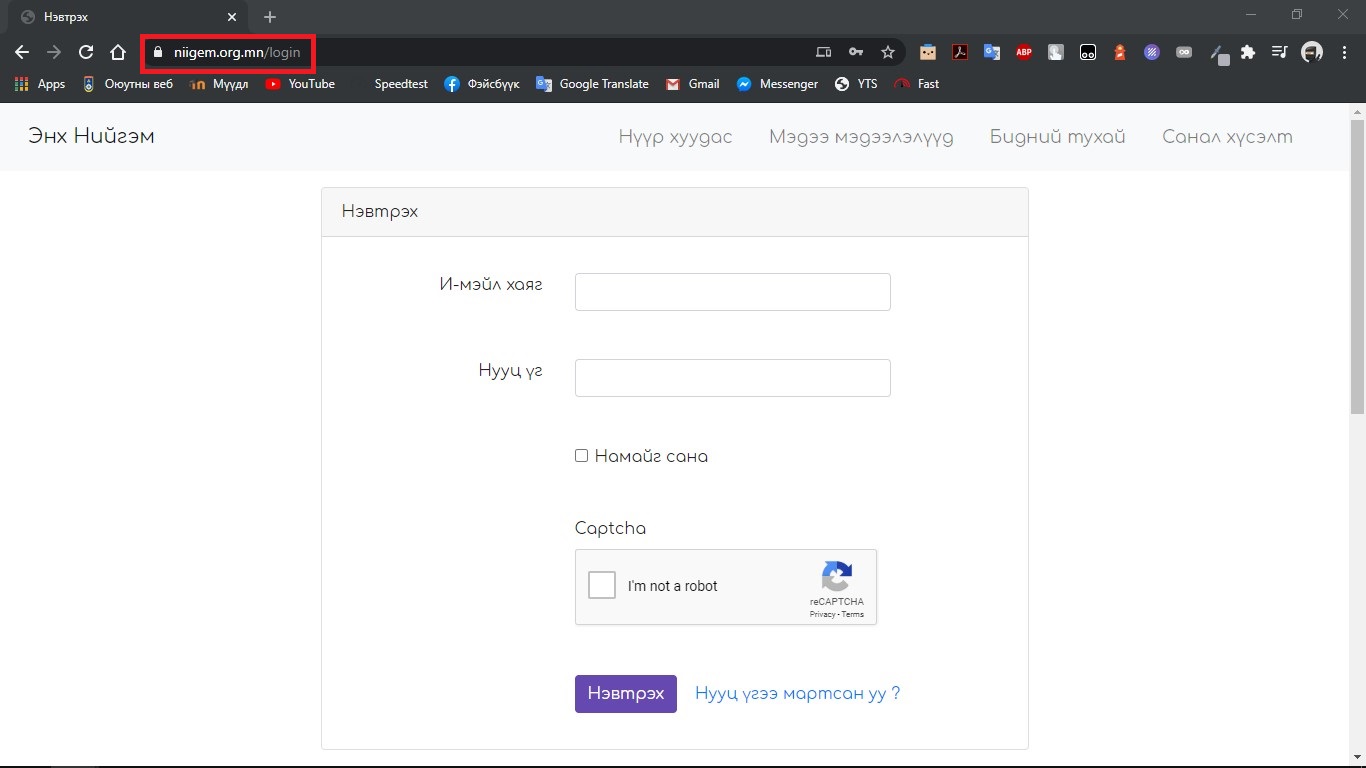
Task: Open the "Мэдээ мэдээлэлүүд" navigation item
Action: (x=861, y=137)
